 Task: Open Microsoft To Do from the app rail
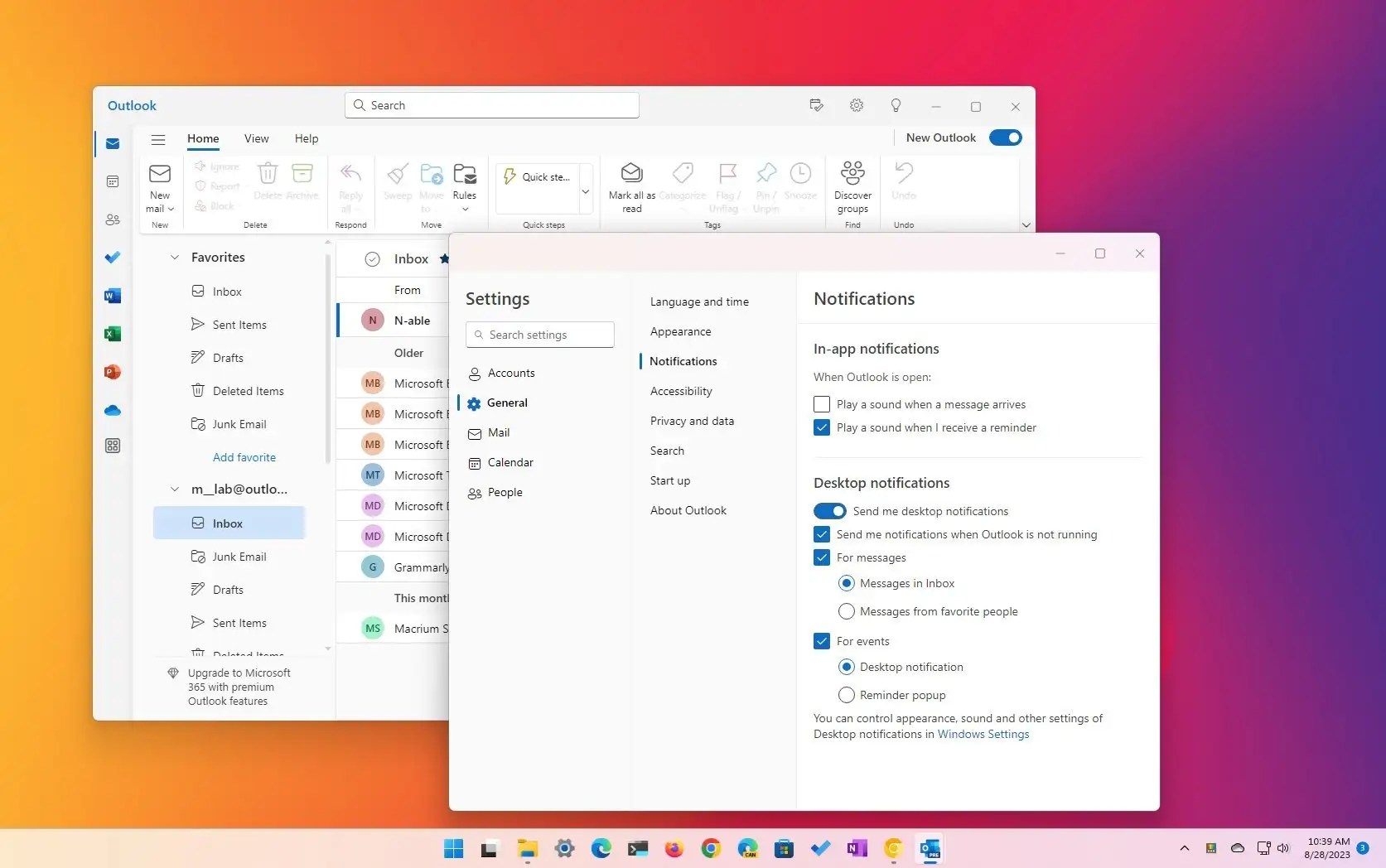pos(113,257)
